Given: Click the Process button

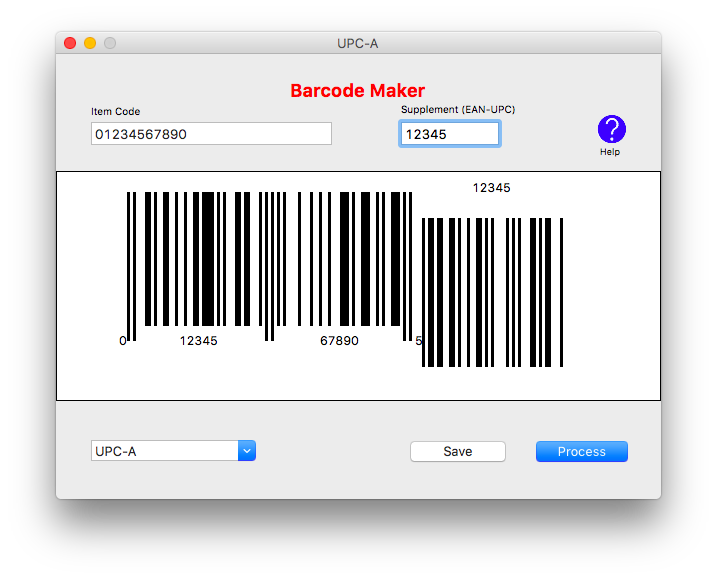Looking at the screenshot, I should click(582, 451).
